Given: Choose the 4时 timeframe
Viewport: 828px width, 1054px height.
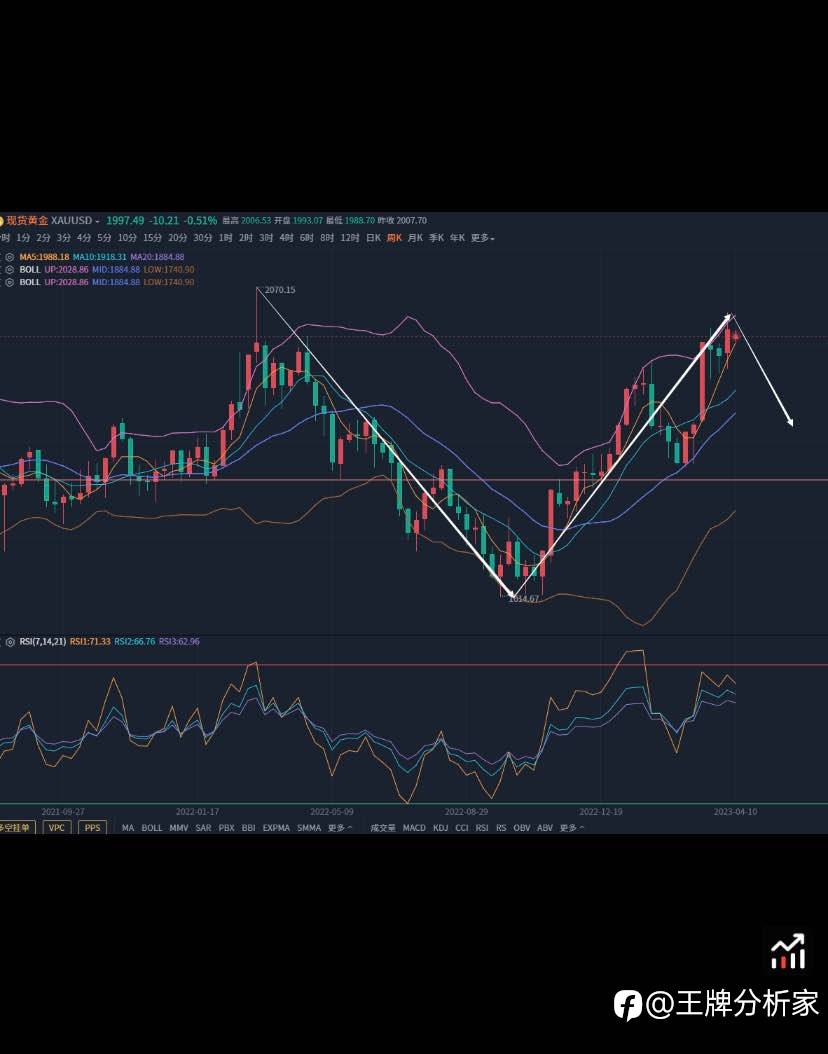Looking at the screenshot, I should [x=286, y=238].
